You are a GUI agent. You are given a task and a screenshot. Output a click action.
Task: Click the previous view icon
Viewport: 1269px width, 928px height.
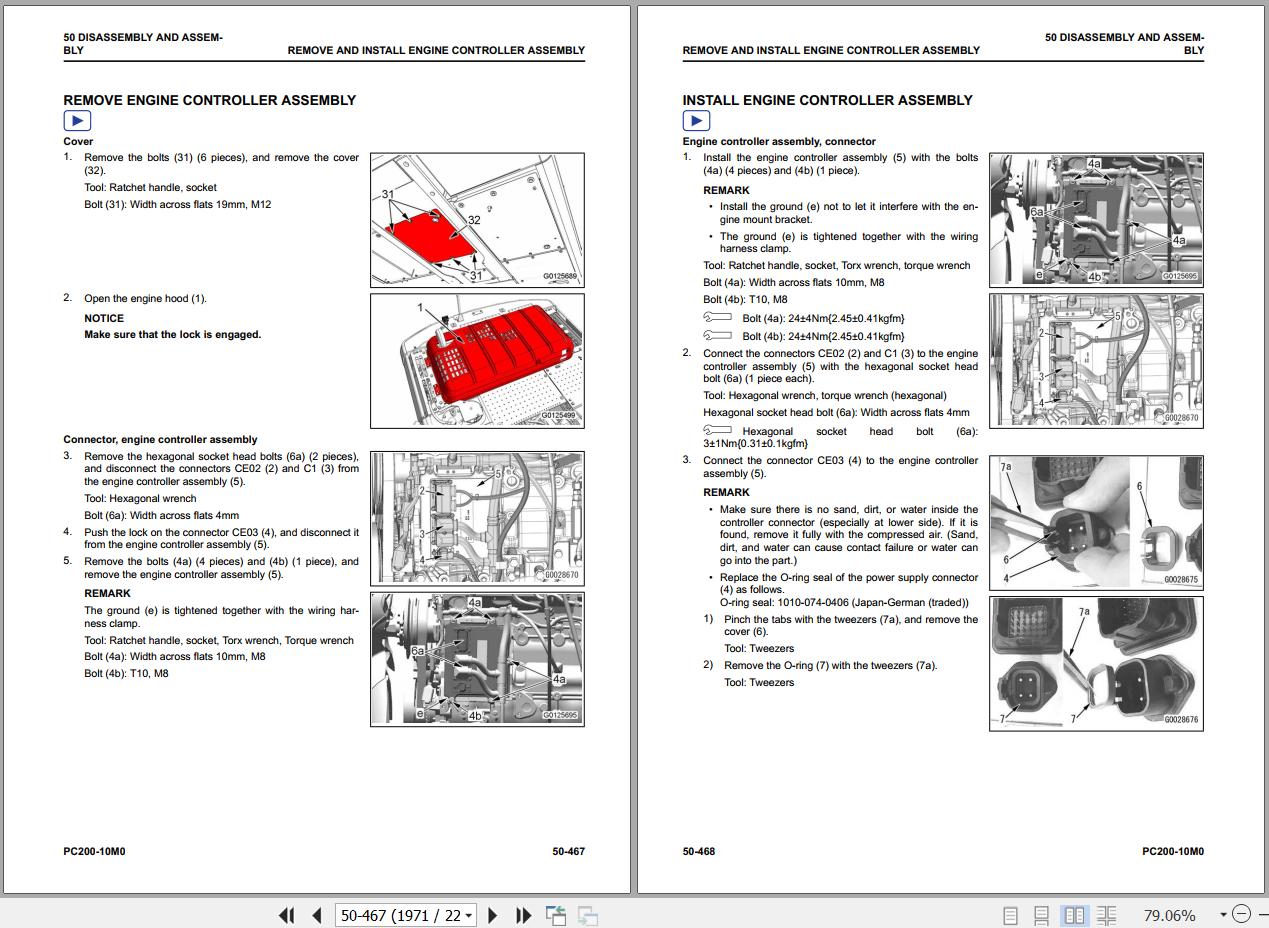pos(556,915)
